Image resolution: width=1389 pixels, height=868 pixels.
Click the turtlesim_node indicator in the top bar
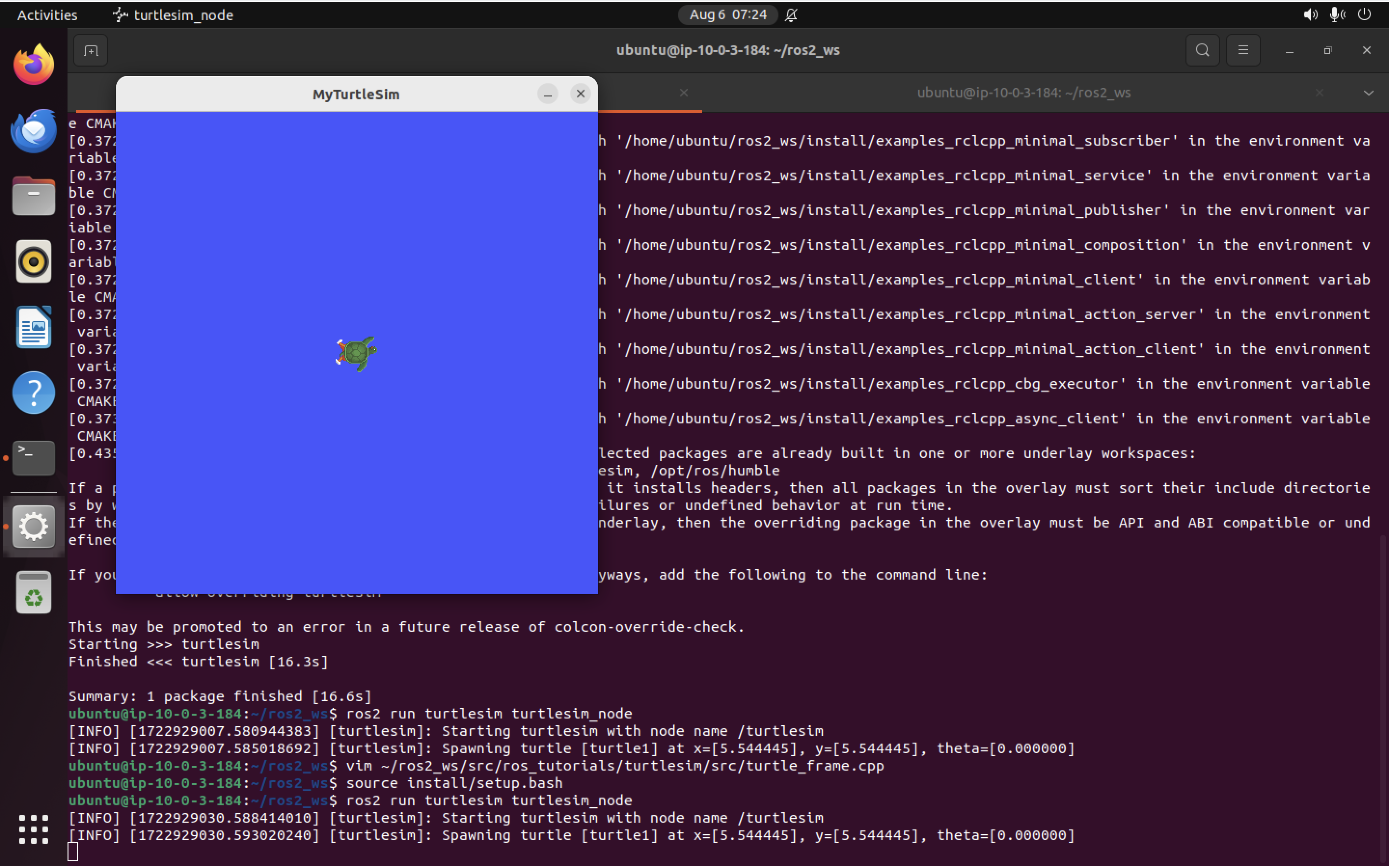(x=172, y=15)
